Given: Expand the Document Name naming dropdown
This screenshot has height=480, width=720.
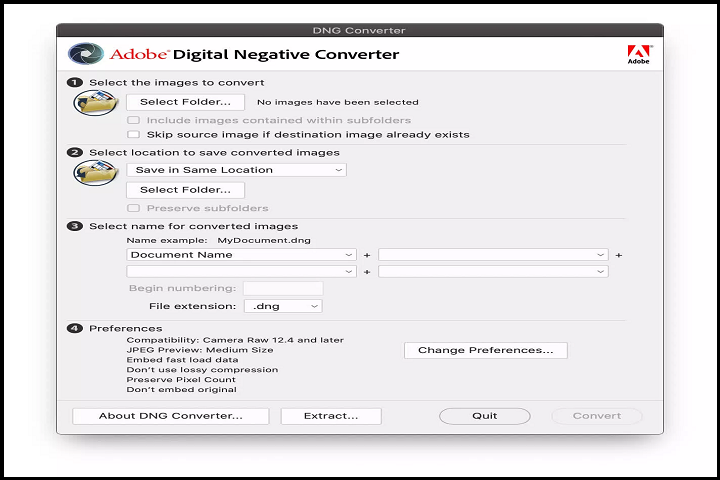Looking at the screenshot, I should coord(241,255).
